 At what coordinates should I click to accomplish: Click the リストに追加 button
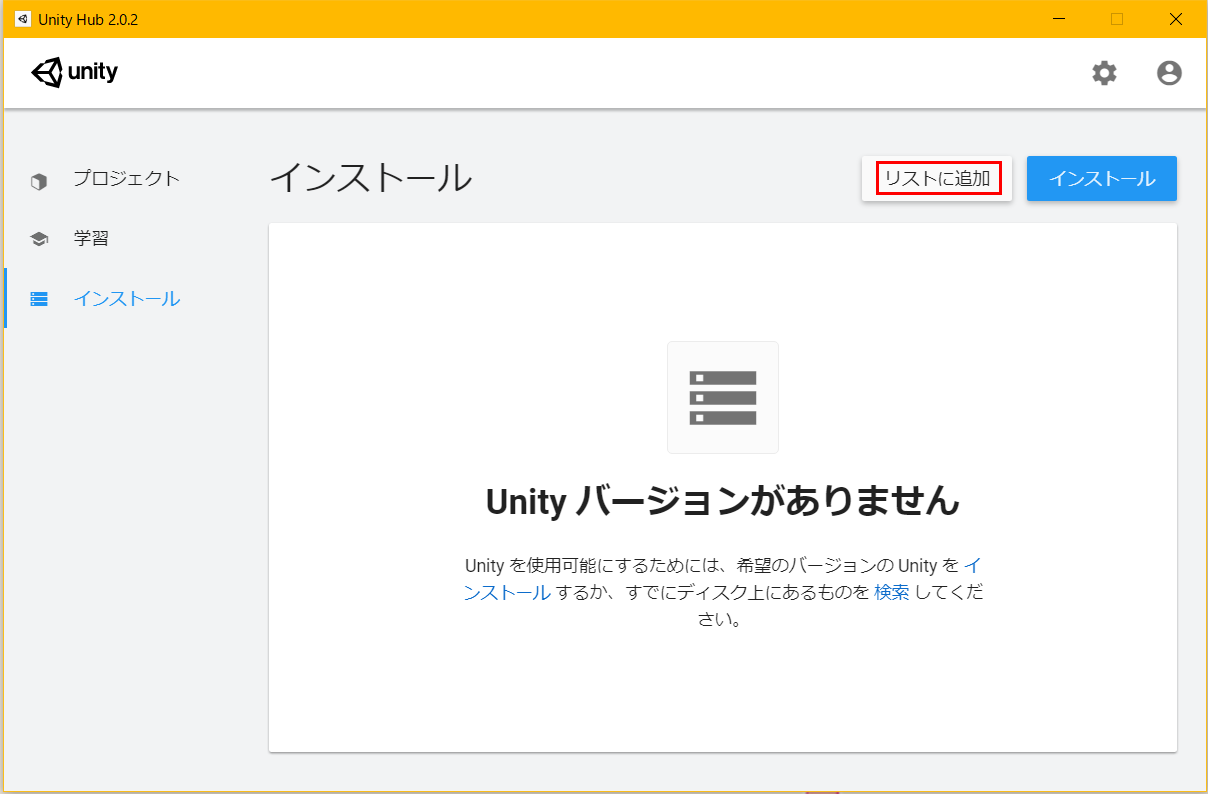[937, 179]
